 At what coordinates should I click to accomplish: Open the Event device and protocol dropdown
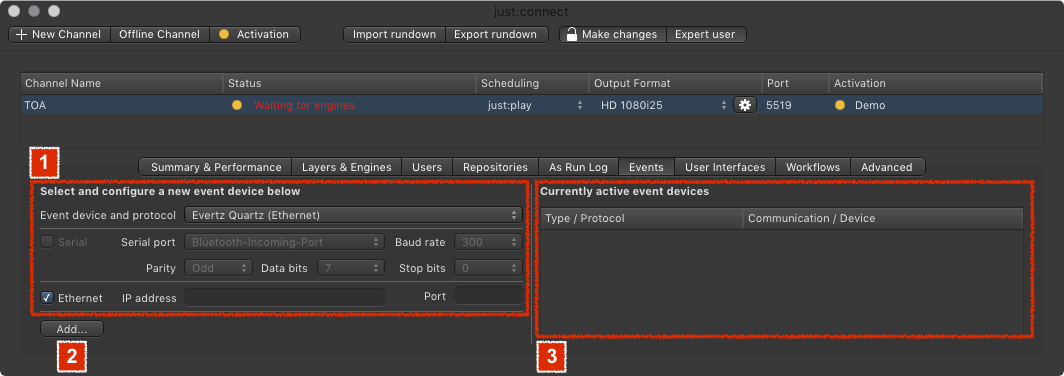pyautogui.click(x=353, y=215)
